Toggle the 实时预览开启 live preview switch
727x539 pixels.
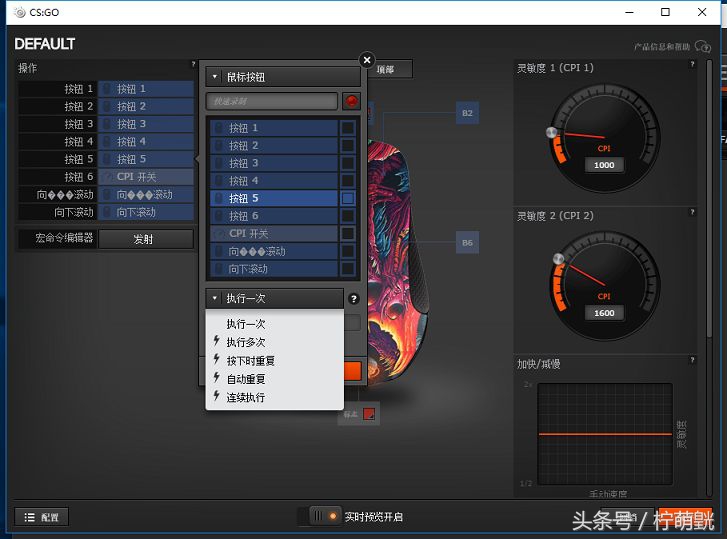tap(325, 516)
